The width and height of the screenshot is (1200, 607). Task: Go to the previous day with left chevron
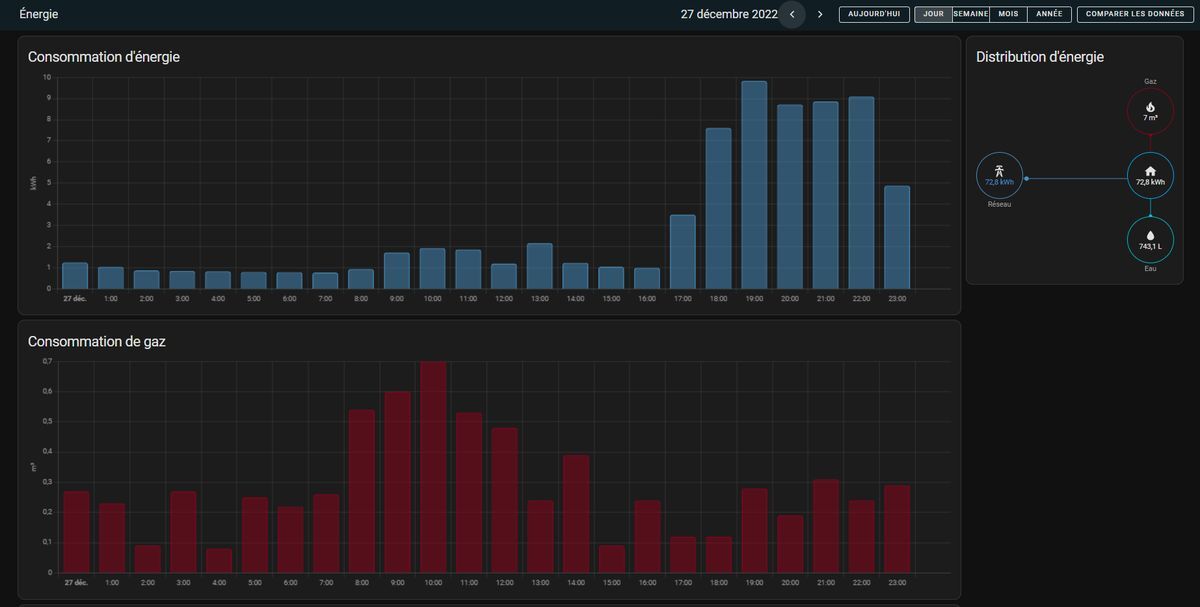pos(792,15)
